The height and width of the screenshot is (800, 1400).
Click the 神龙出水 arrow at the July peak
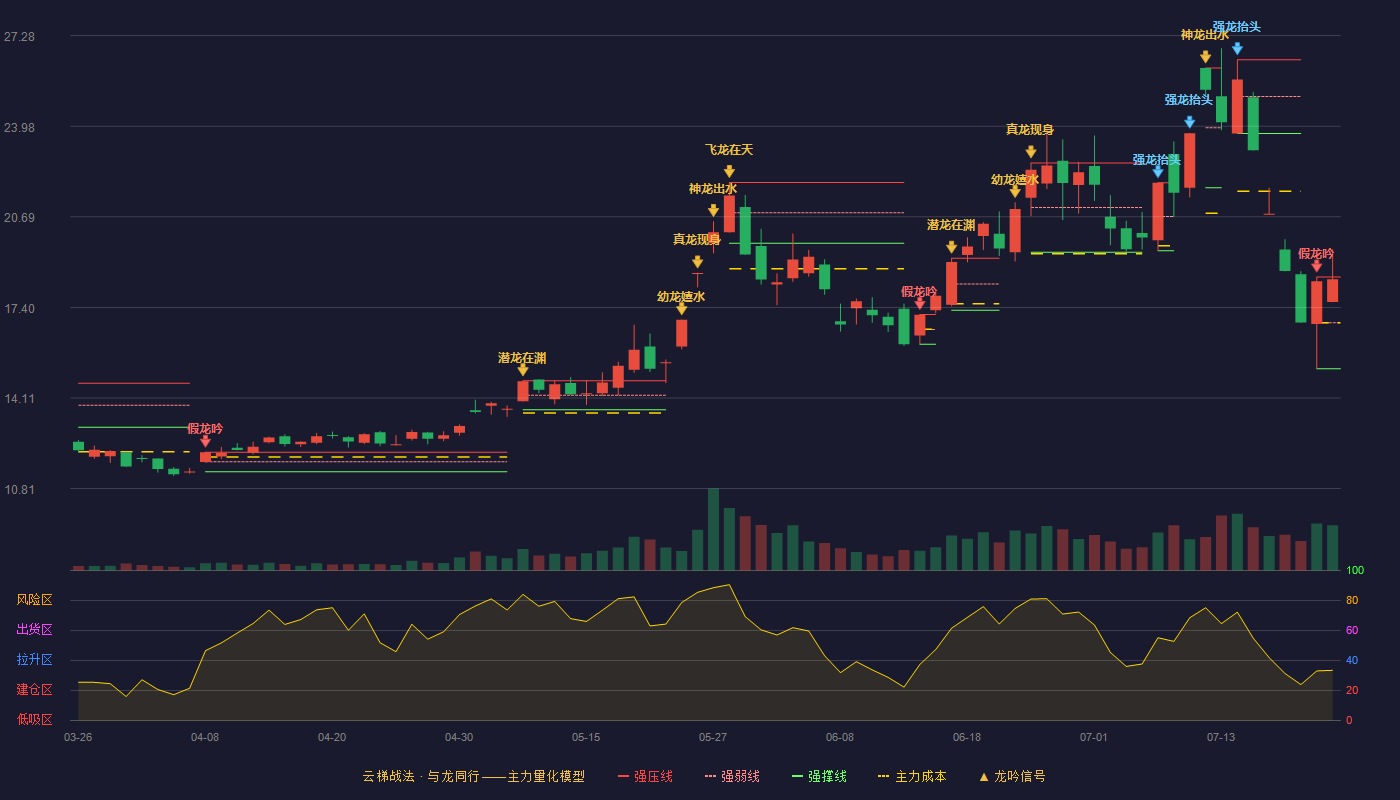(1205, 57)
